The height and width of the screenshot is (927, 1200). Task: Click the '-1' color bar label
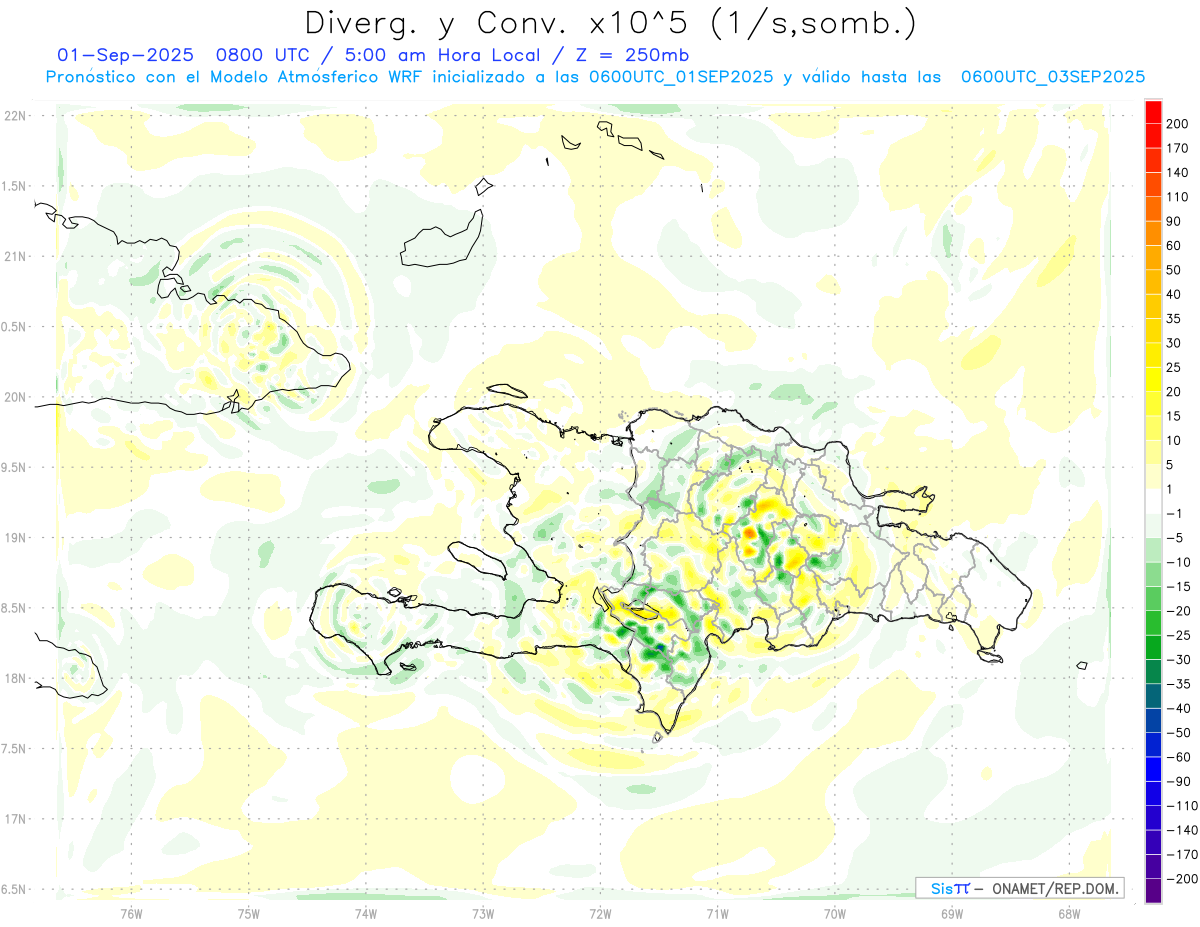click(x=1173, y=513)
